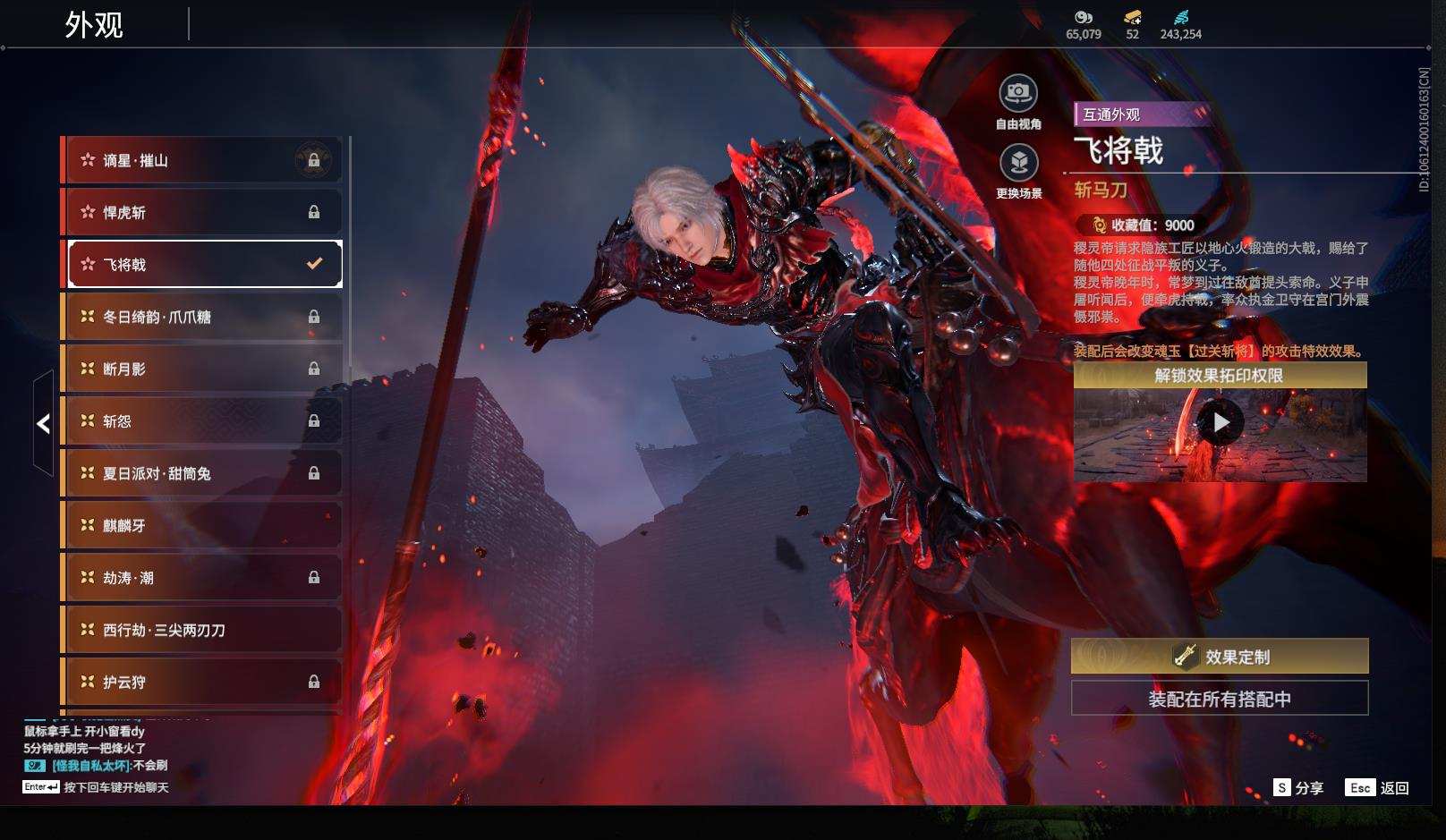Click the rarity star icon beside 摘星·摧山
Image resolution: width=1446 pixels, height=840 pixels.
pos(88,160)
